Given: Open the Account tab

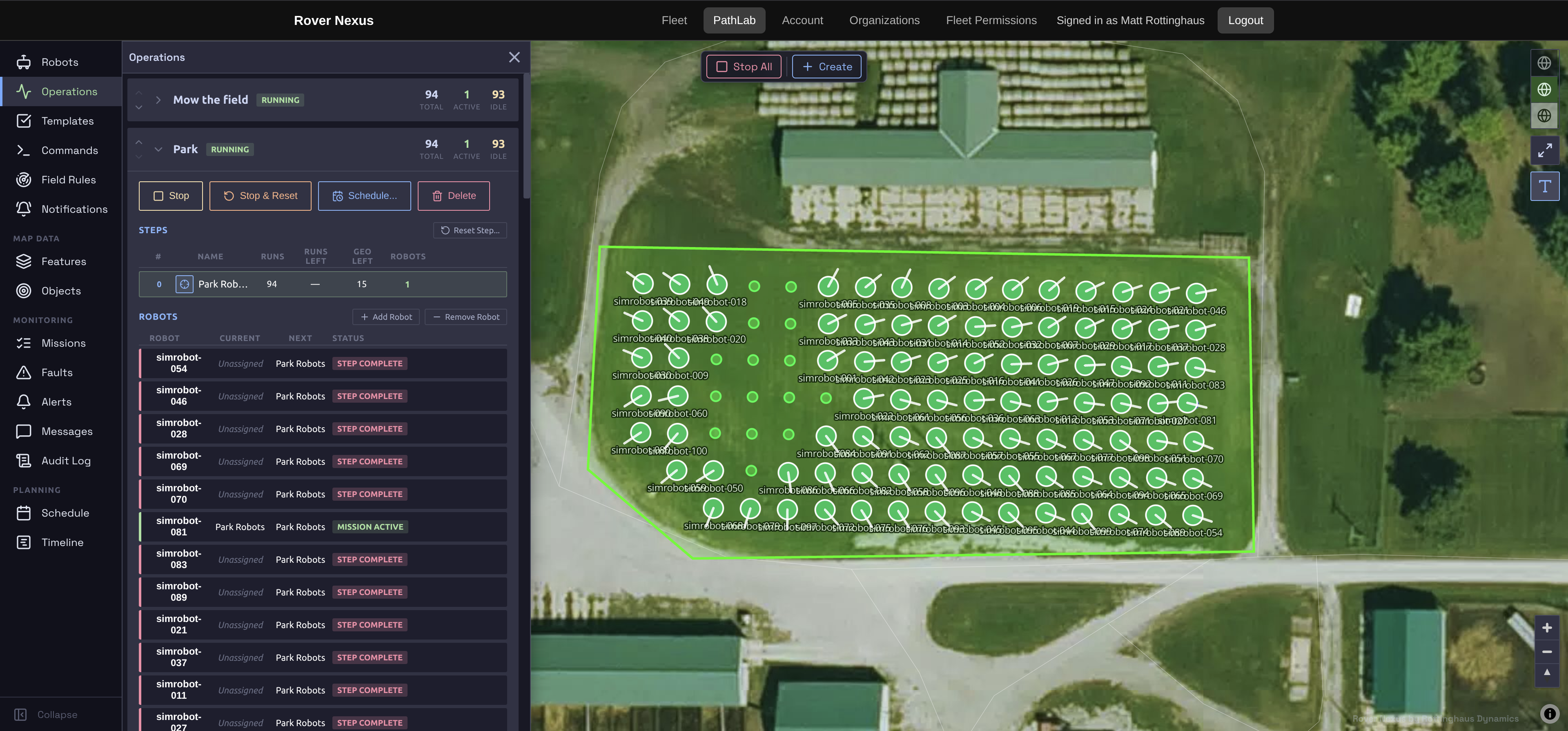Looking at the screenshot, I should [802, 20].
